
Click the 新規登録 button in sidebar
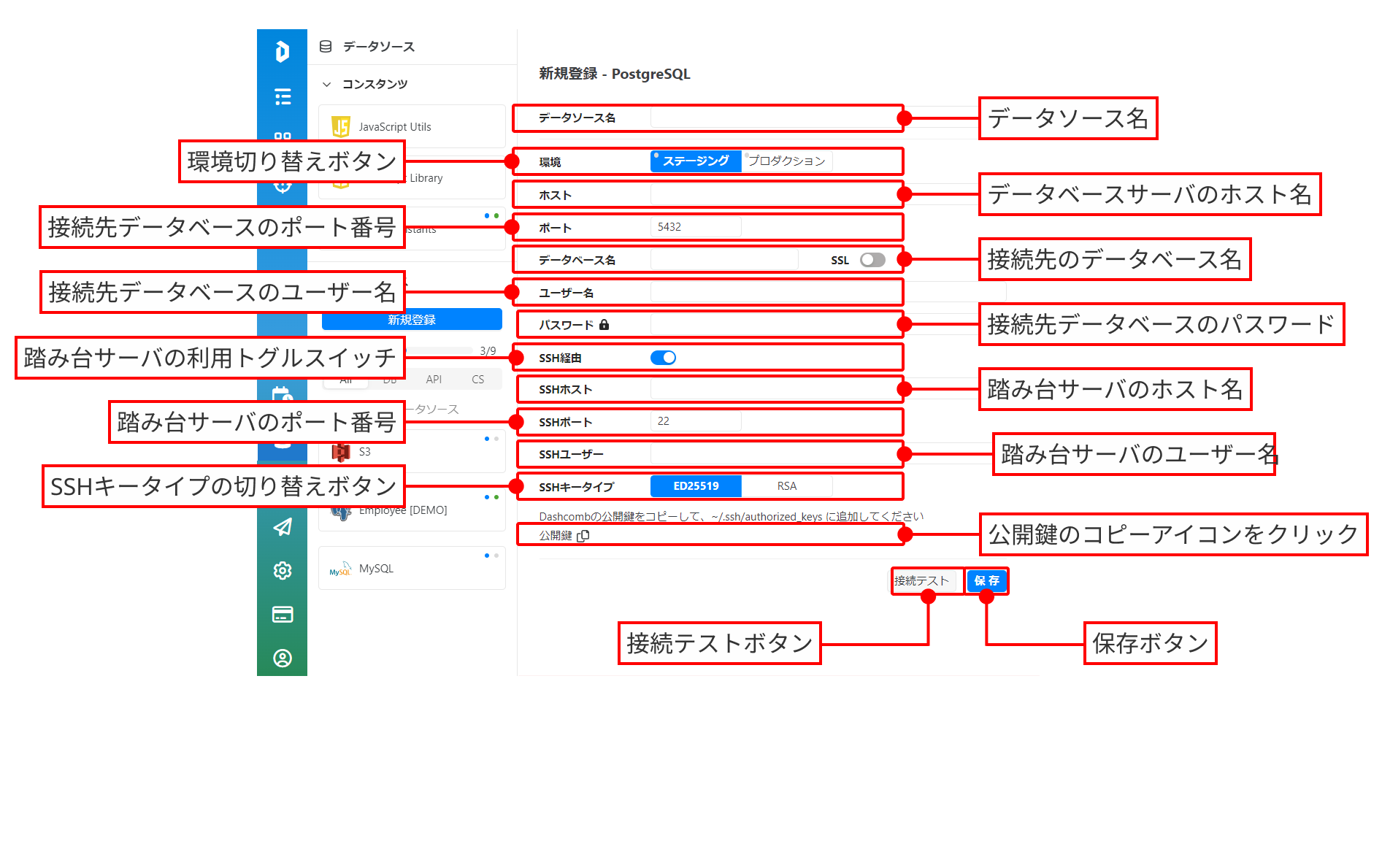click(412, 320)
